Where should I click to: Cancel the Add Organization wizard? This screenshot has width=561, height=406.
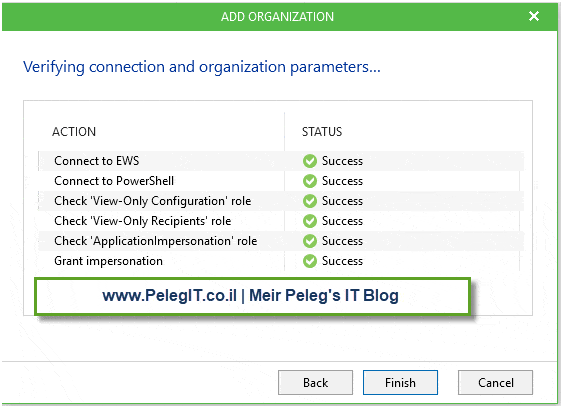496,383
